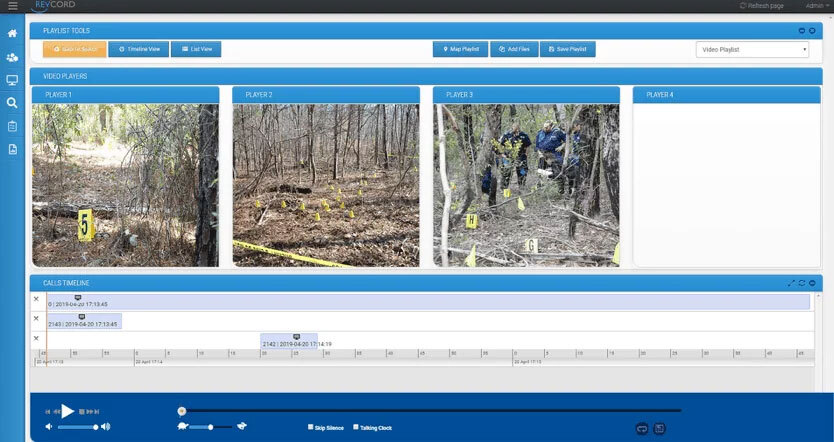Image resolution: width=834 pixels, height=442 pixels.
Task: Collapse the Playlist Tools panel
Action: click(x=801, y=31)
